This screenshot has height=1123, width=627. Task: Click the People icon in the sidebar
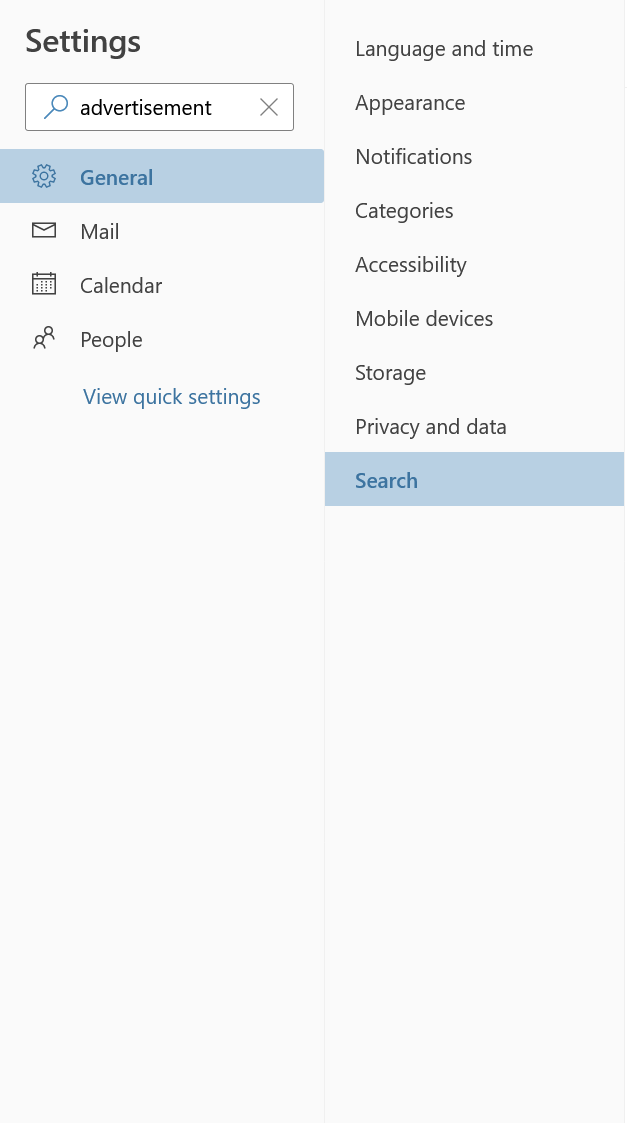(44, 338)
